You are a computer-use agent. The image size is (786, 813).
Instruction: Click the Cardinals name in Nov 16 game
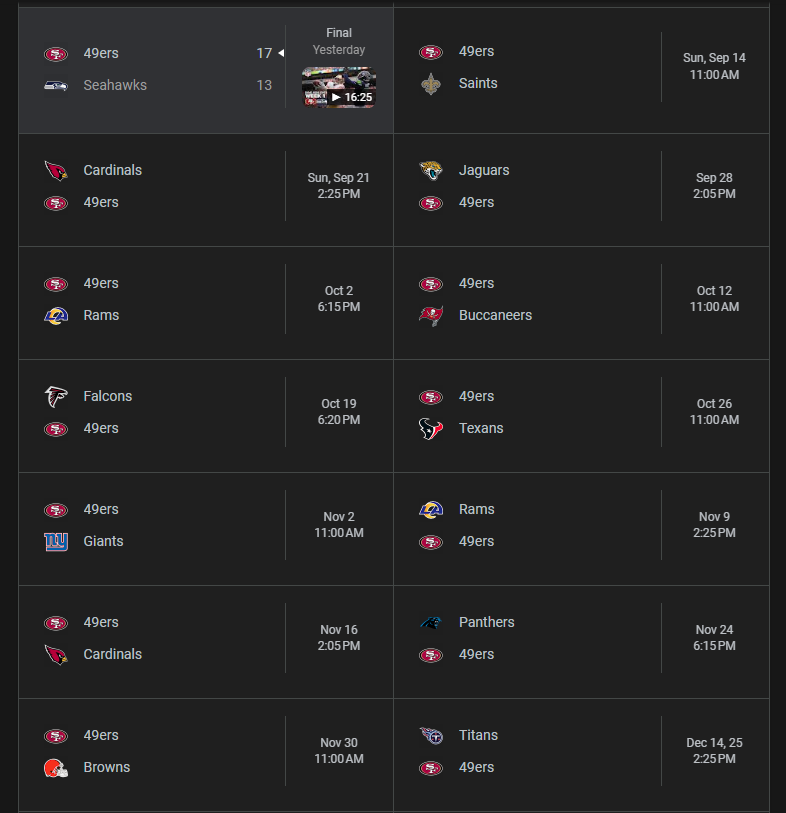113,654
